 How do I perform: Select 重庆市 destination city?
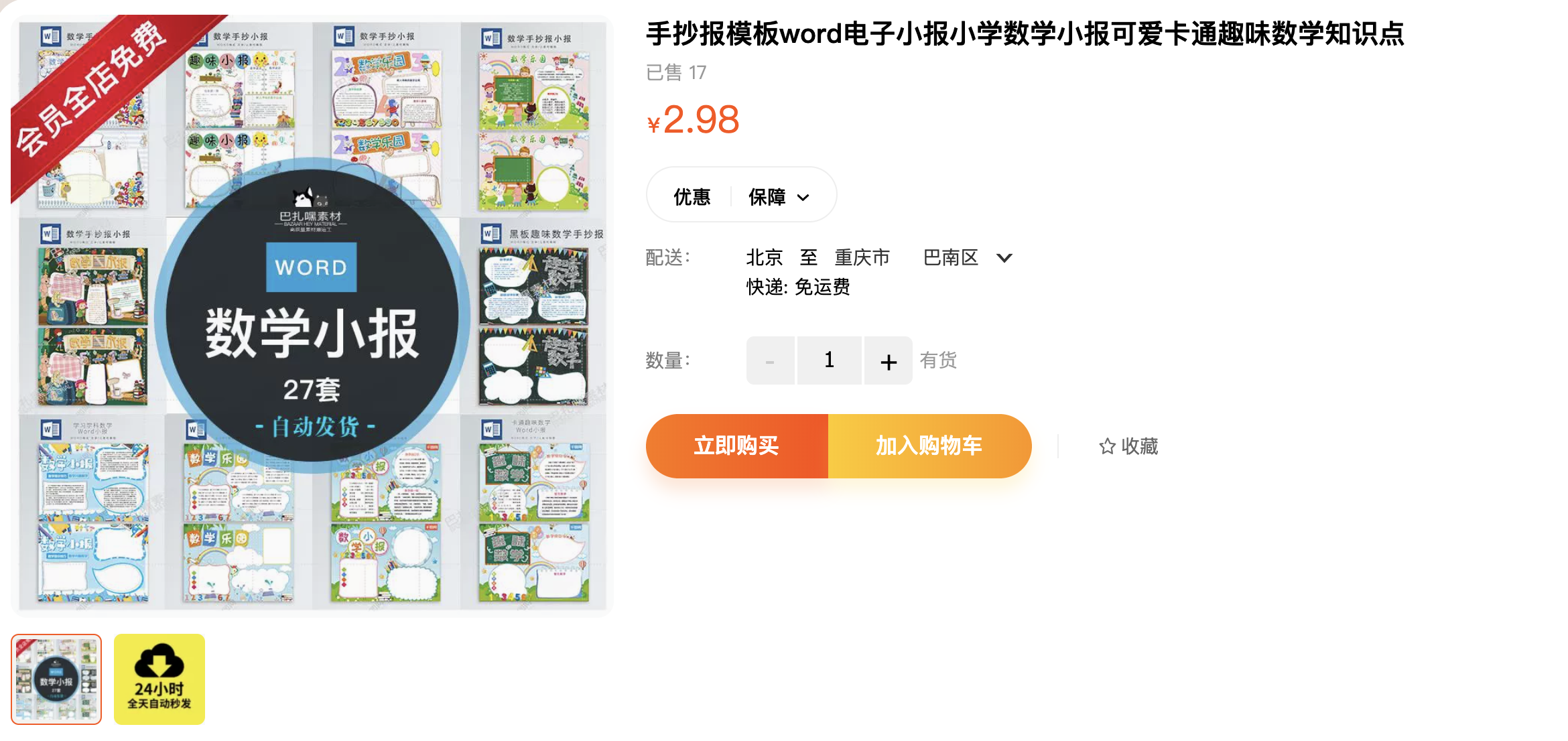862,258
